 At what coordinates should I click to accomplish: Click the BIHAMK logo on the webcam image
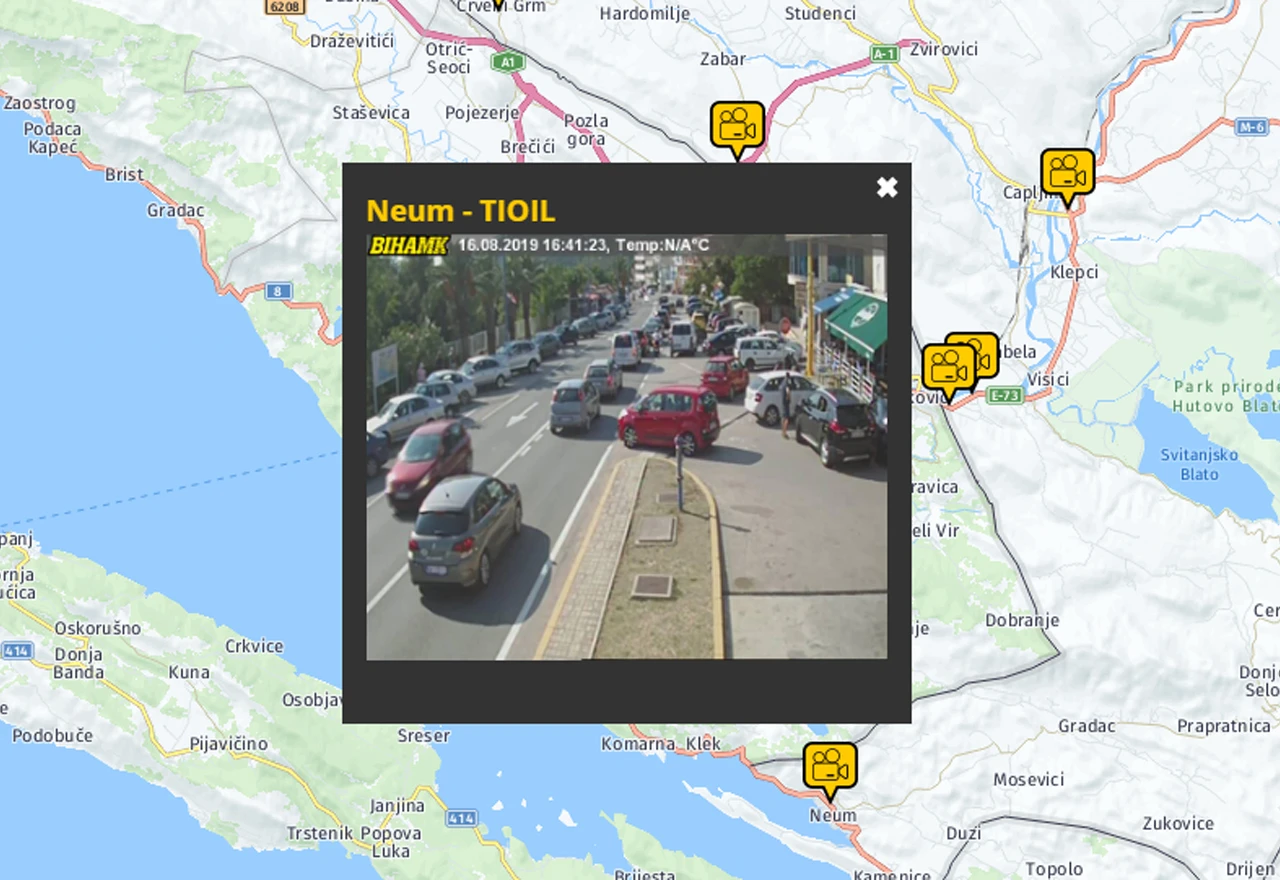point(408,245)
